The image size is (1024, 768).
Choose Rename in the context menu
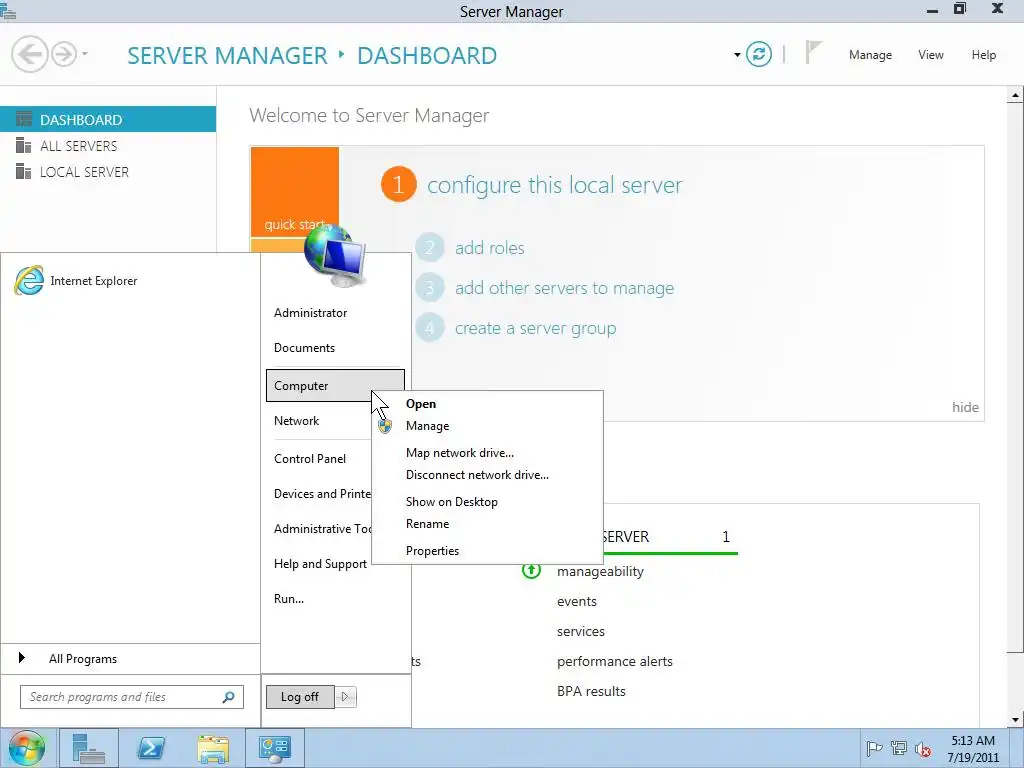point(427,524)
